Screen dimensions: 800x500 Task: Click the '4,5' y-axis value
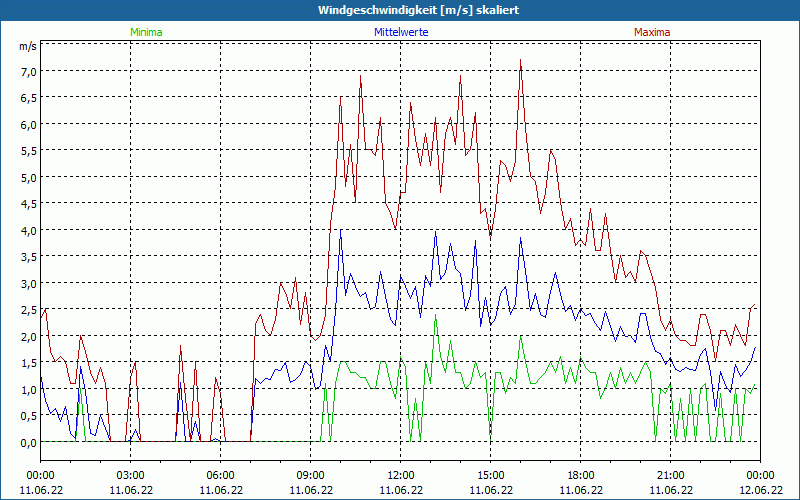click(29, 205)
